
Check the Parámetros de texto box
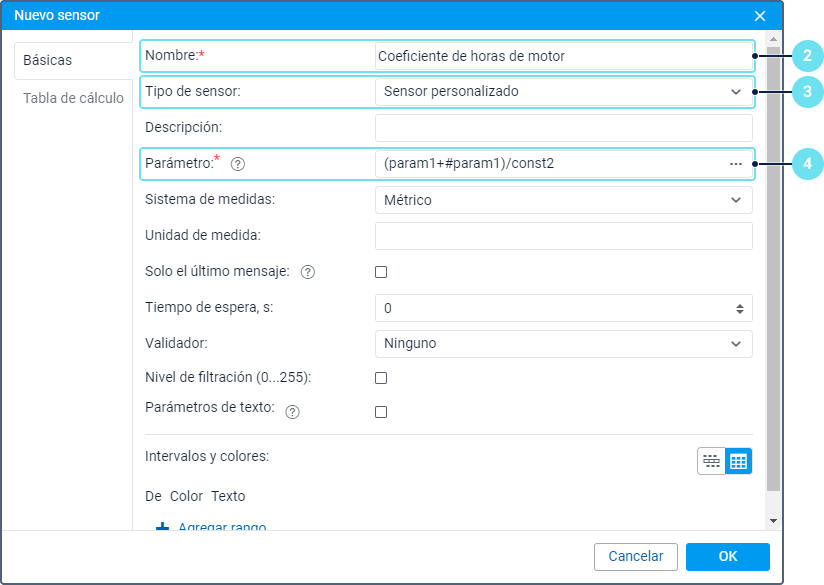tap(381, 412)
